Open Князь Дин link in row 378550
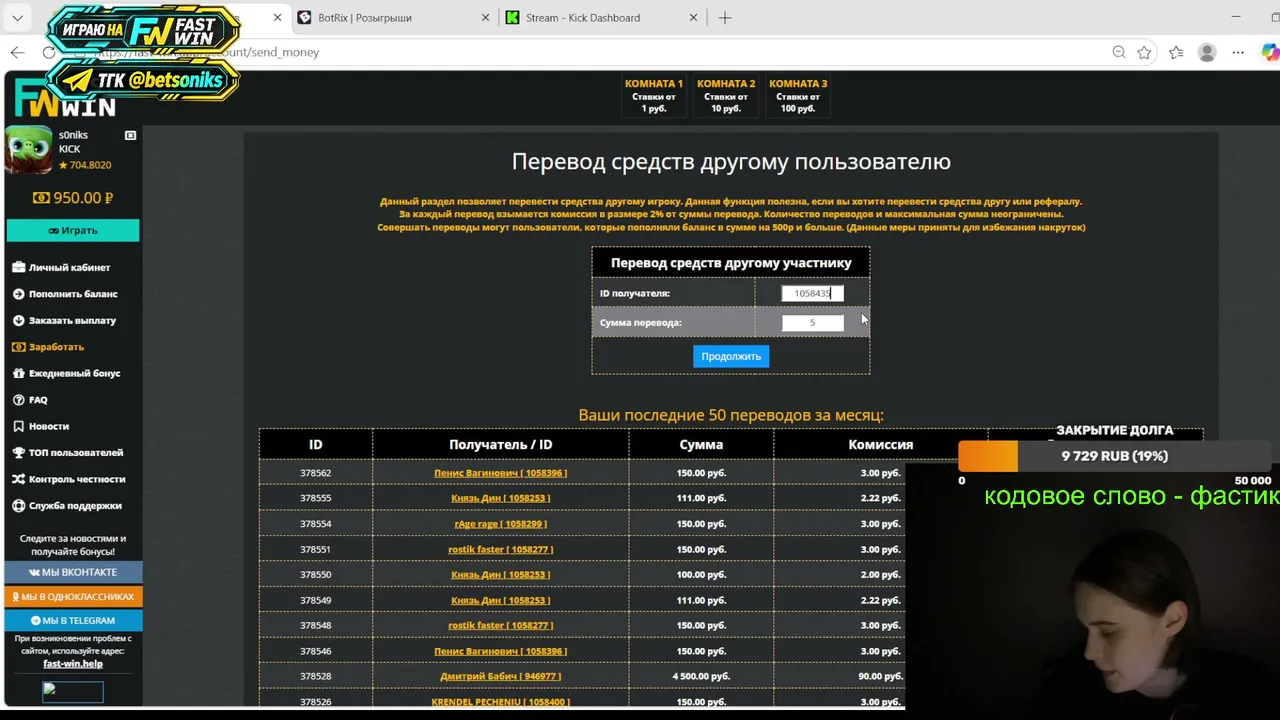Image resolution: width=1280 pixels, height=720 pixels. [x=500, y=575]
